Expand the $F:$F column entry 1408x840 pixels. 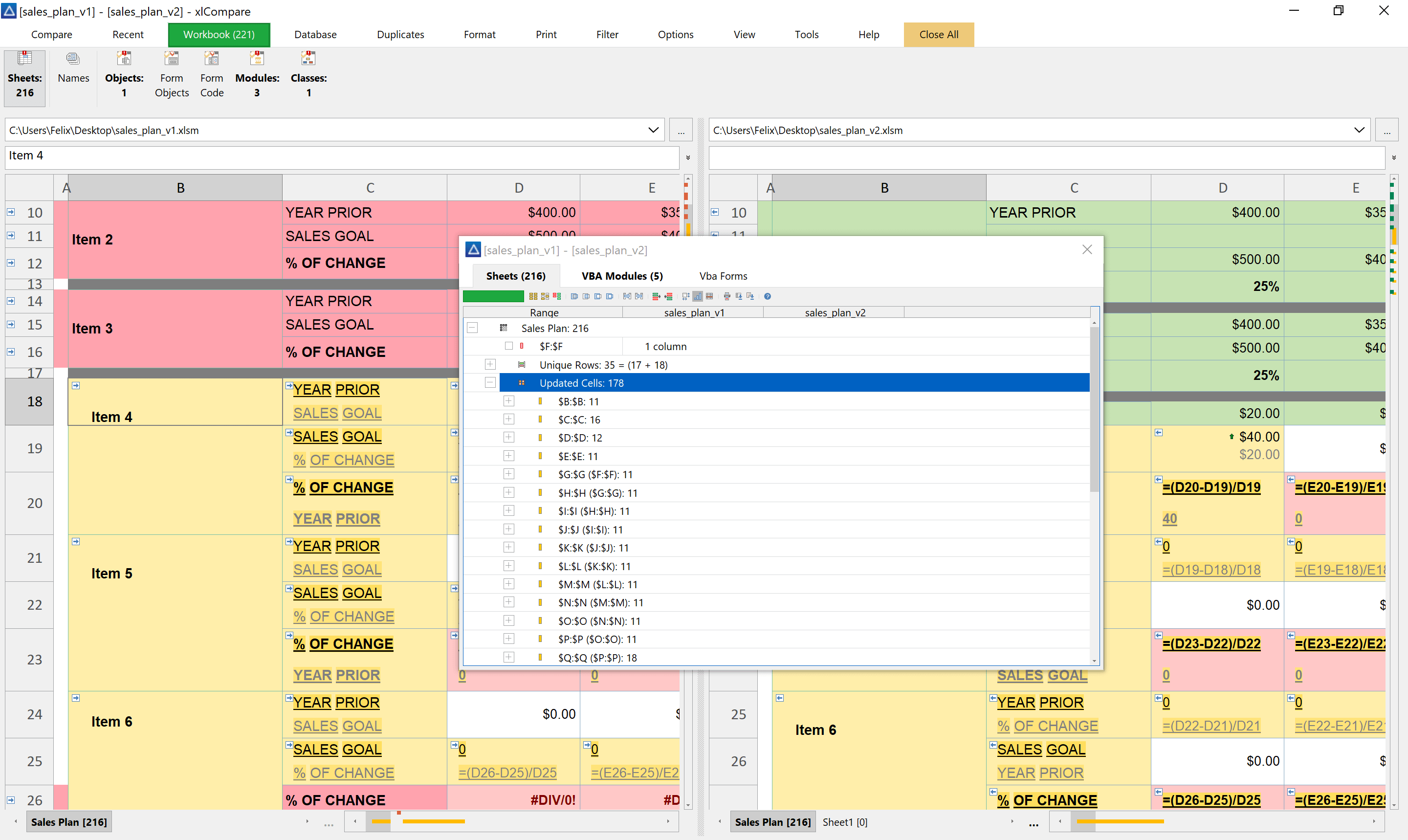click(x=507, y=346)
